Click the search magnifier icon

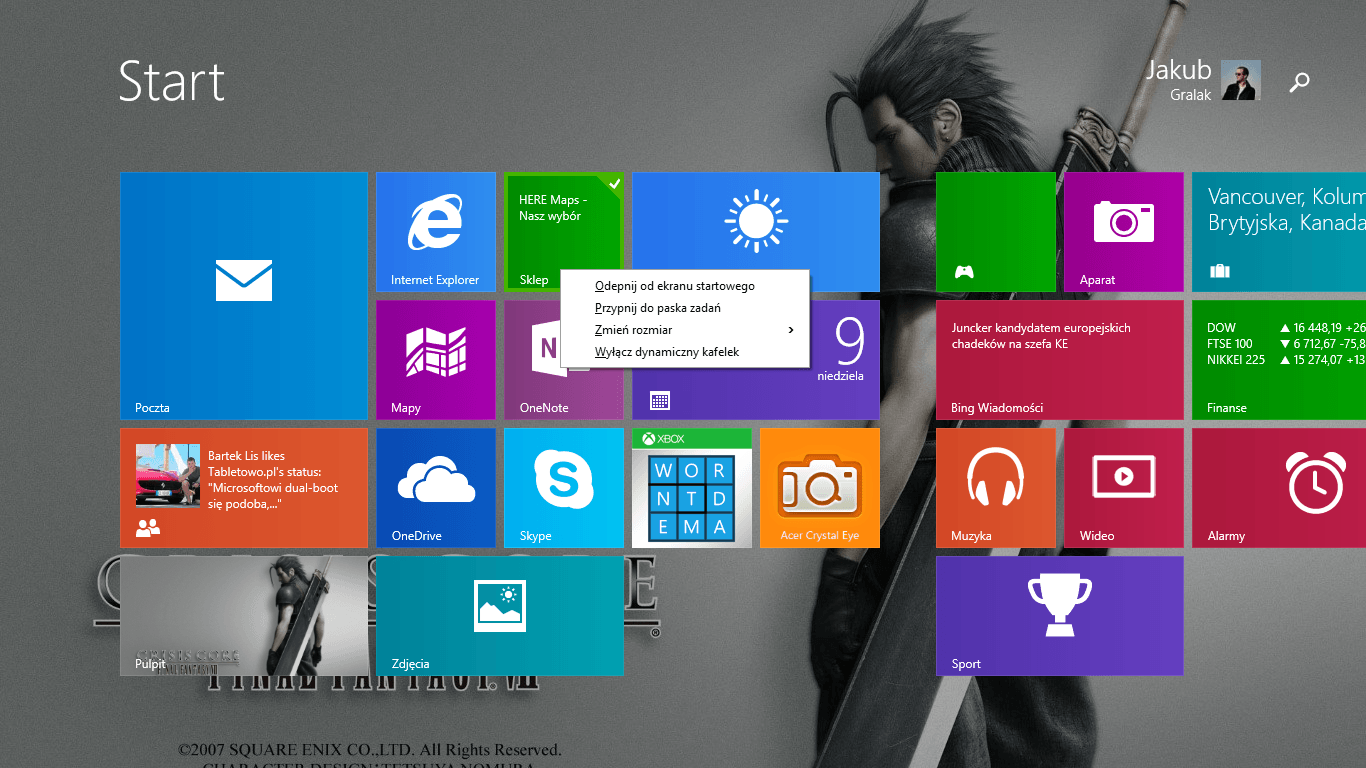(x=1299, y=82)
